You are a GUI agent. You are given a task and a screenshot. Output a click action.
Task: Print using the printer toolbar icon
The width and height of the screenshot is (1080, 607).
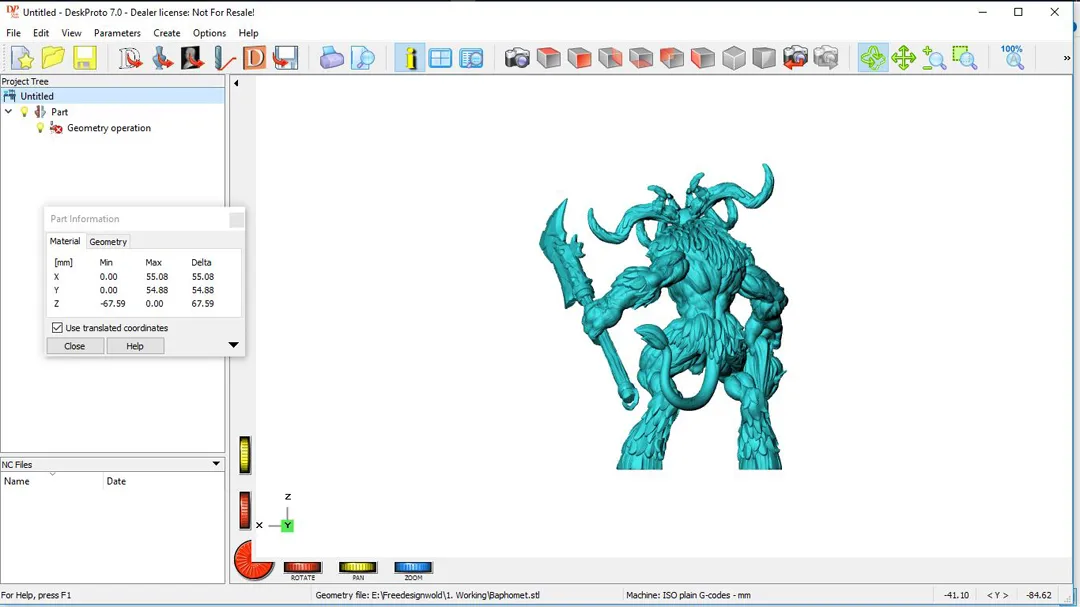click(331, 58)
